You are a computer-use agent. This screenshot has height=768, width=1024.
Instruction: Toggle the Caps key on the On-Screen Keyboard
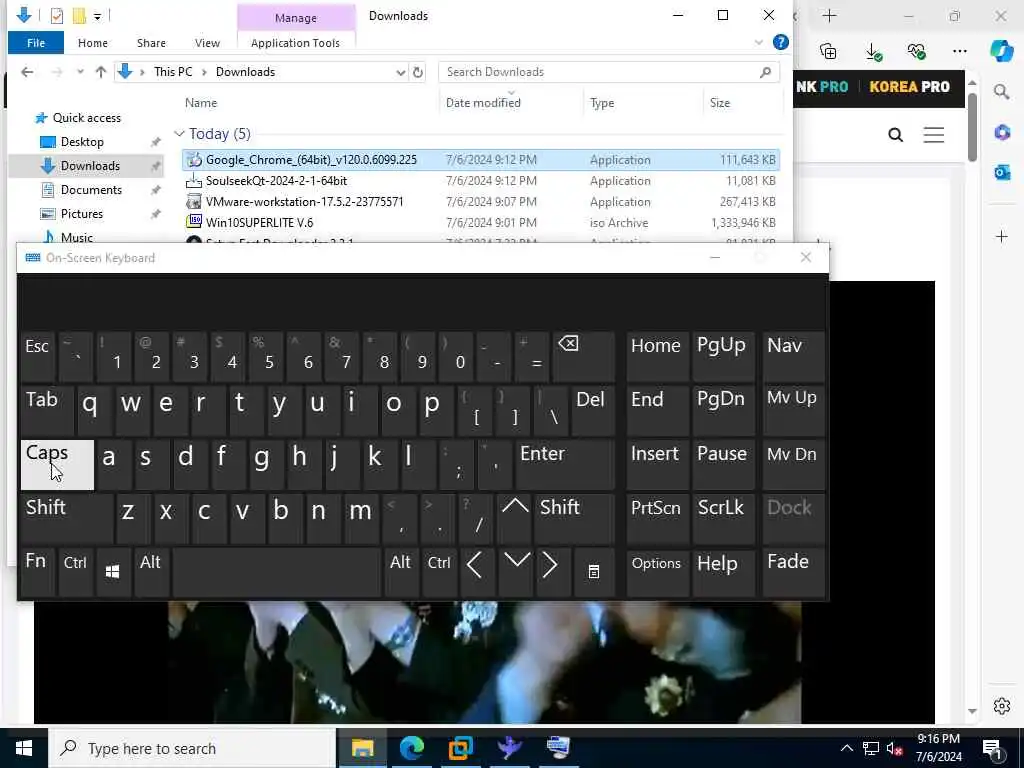[57, 464]
